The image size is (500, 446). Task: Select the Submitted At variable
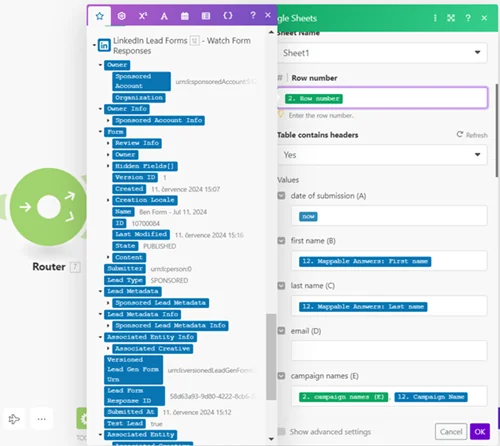(131, 412)
